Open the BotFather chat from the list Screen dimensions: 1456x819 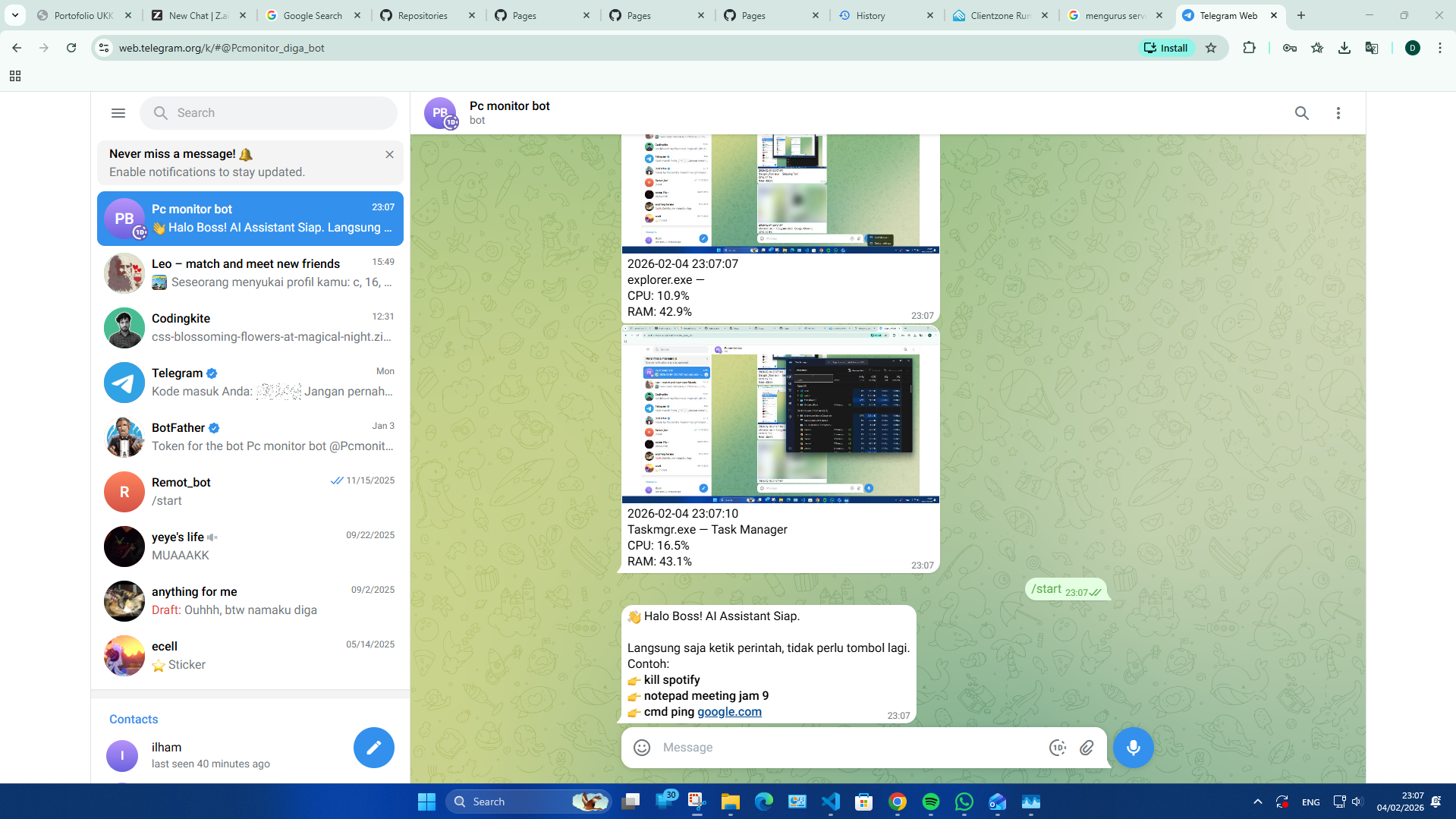[x=250, y=437]
